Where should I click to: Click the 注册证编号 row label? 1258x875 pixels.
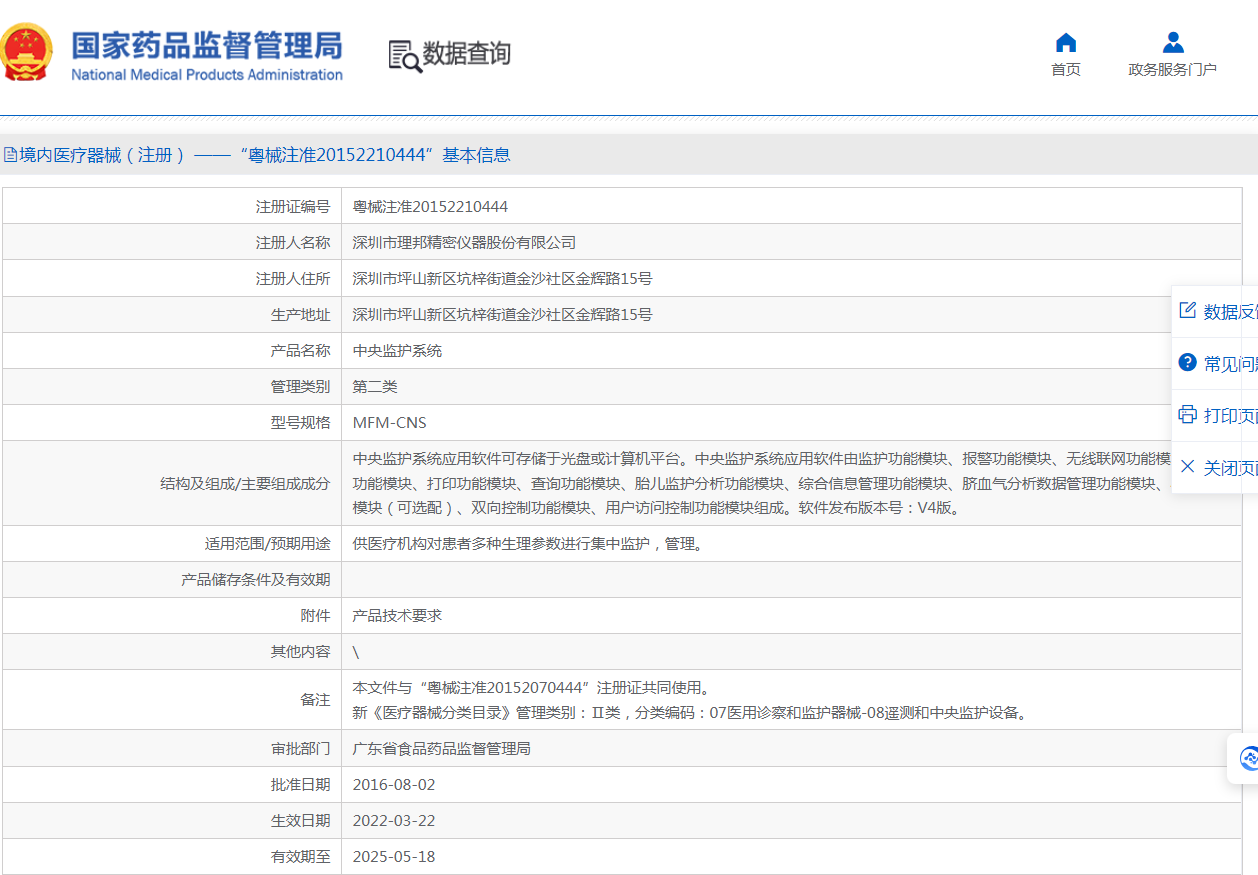(293, 207)
